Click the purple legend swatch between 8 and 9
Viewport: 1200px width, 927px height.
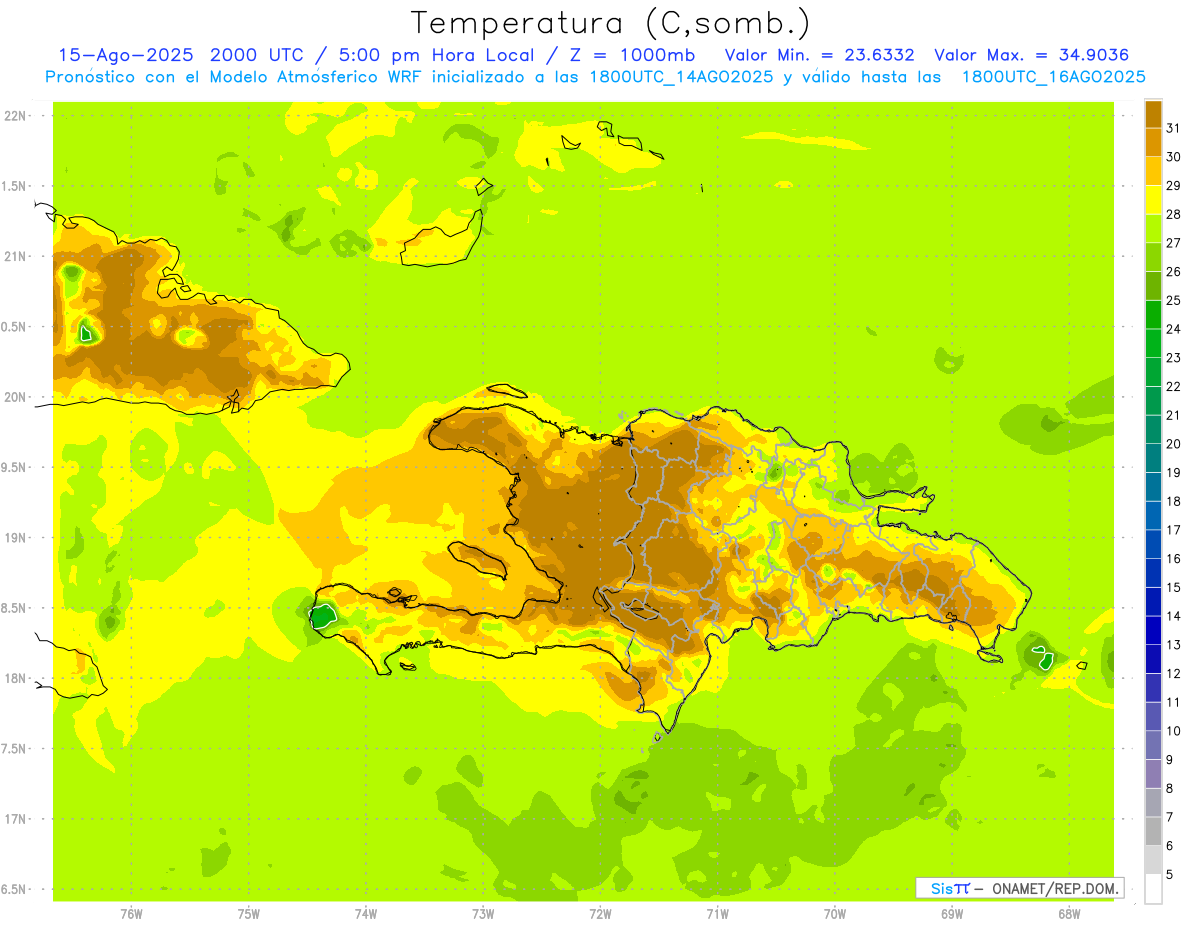coord(1153,774)
